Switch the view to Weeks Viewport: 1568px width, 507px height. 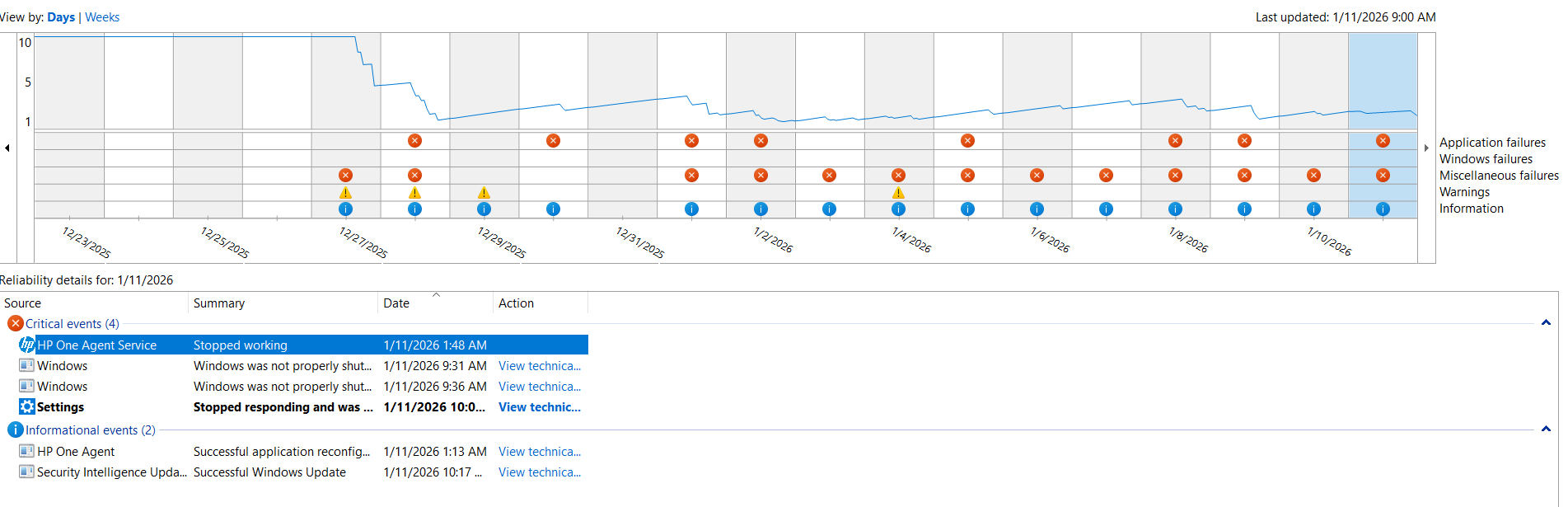[102, 17]
